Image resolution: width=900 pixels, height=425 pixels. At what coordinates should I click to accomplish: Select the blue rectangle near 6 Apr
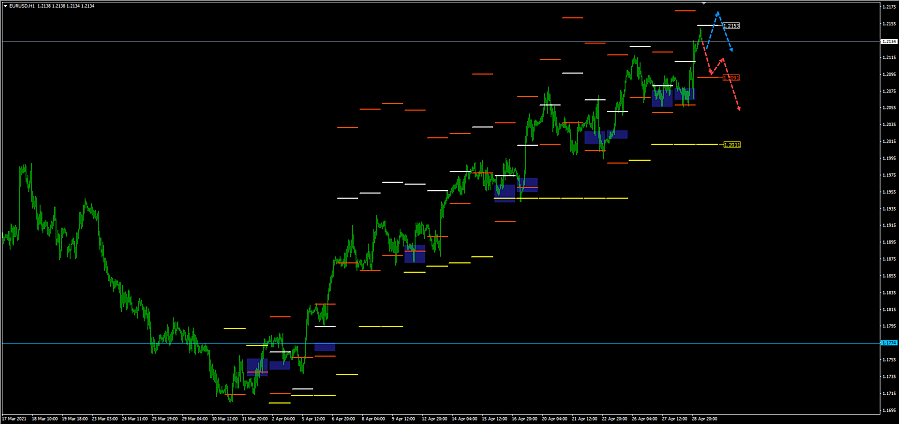tap(325, 347)
